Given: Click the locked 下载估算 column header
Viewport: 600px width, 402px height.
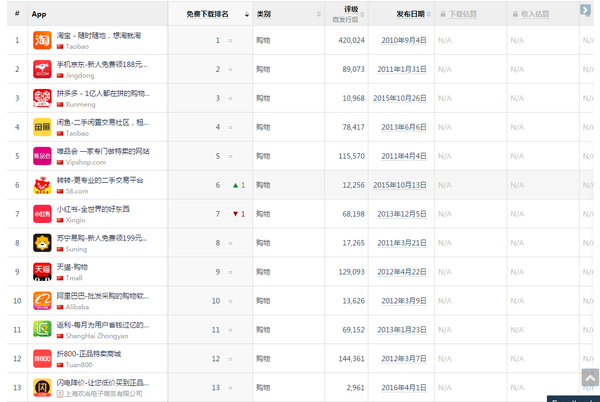Looking at the screenshot, I should [x=463, y=14].
